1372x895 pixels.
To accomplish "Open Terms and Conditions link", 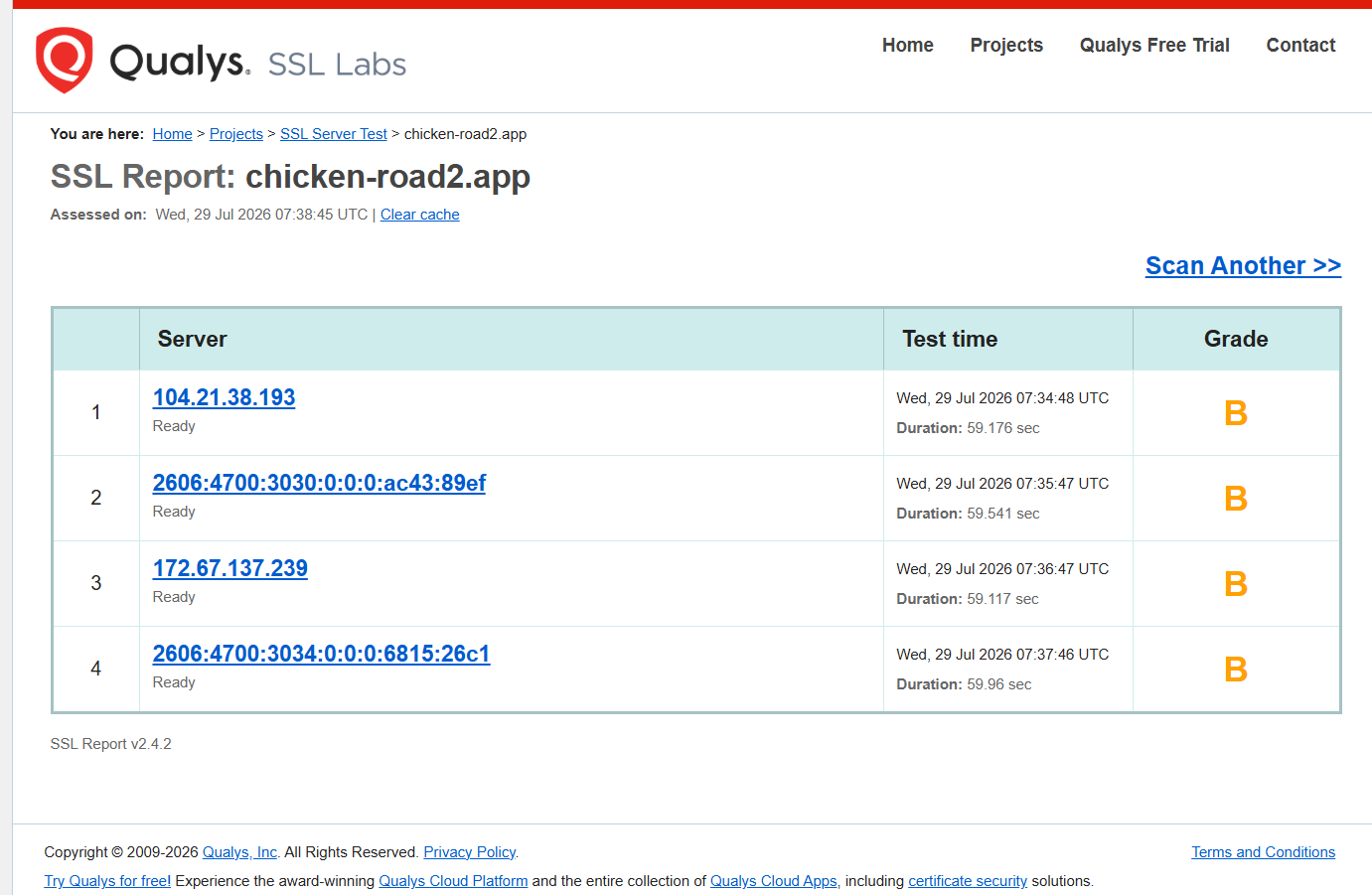I will [x=1264, y=852].
